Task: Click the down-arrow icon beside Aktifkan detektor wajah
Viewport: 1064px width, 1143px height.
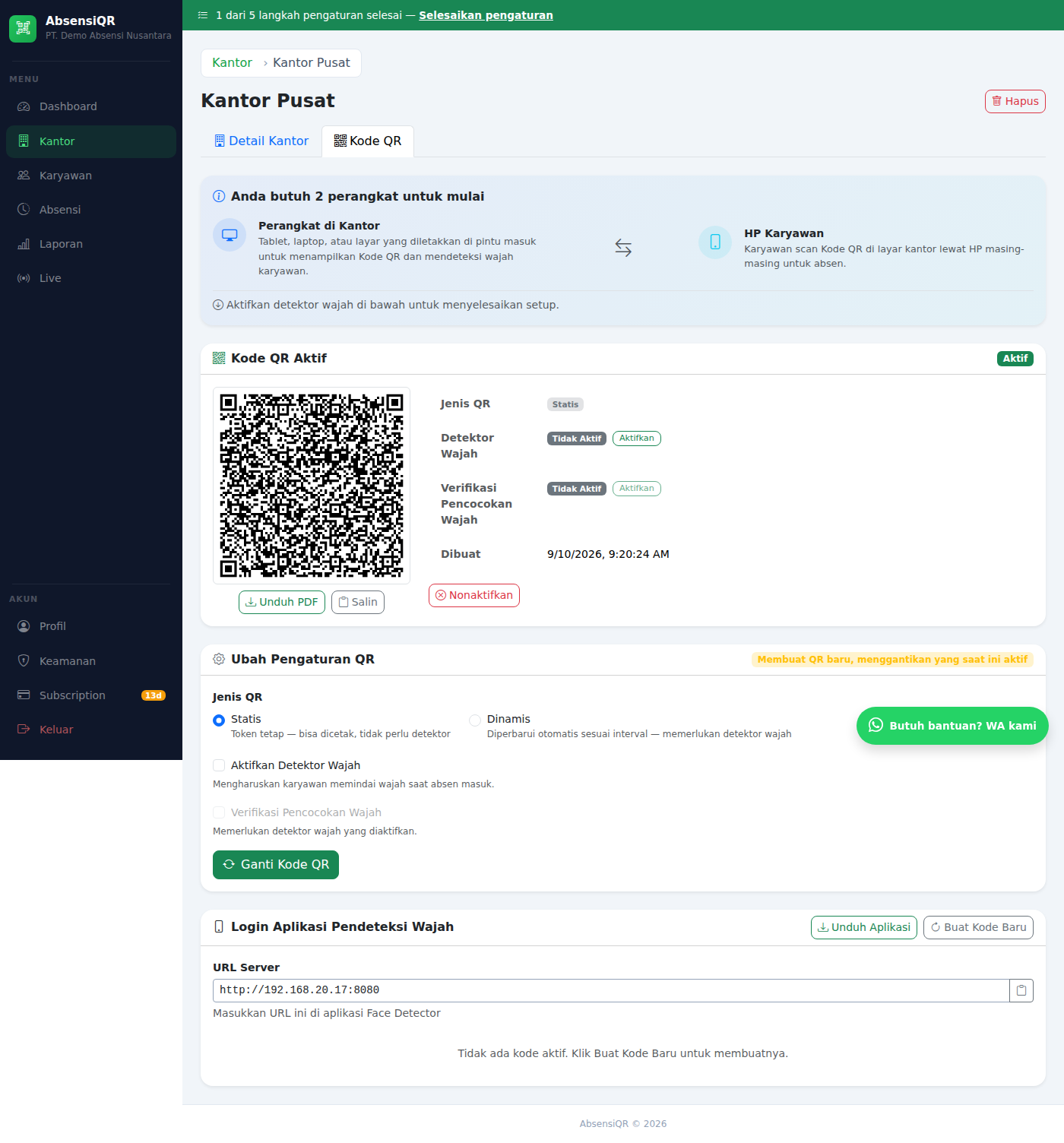Action: 218,305
